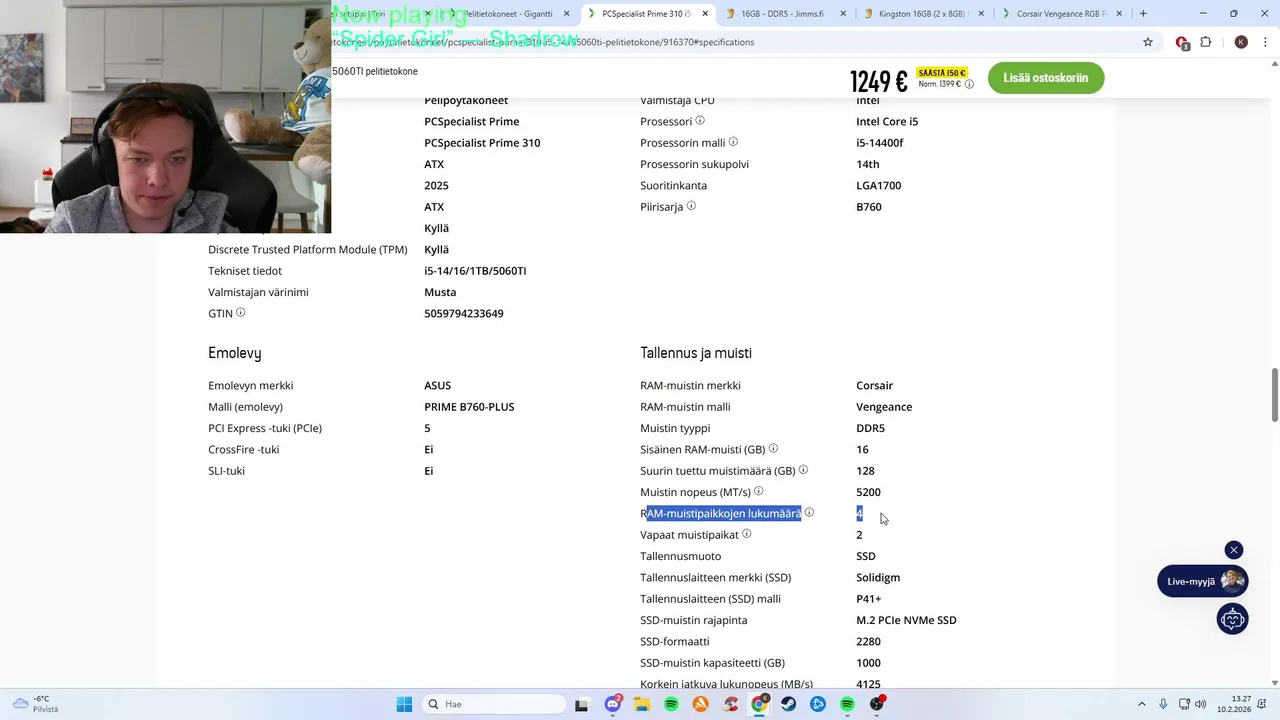Open the weather widget showing -6°C
Screen dimensions: 1280x720
coord(35,704)
